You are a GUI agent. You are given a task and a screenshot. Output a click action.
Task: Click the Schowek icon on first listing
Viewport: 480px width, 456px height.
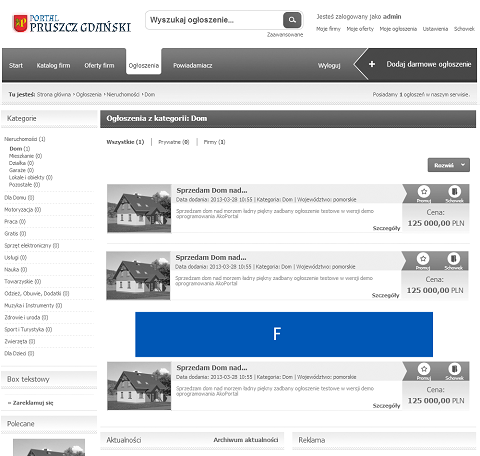pyautogui.click(x=454, y=192)
